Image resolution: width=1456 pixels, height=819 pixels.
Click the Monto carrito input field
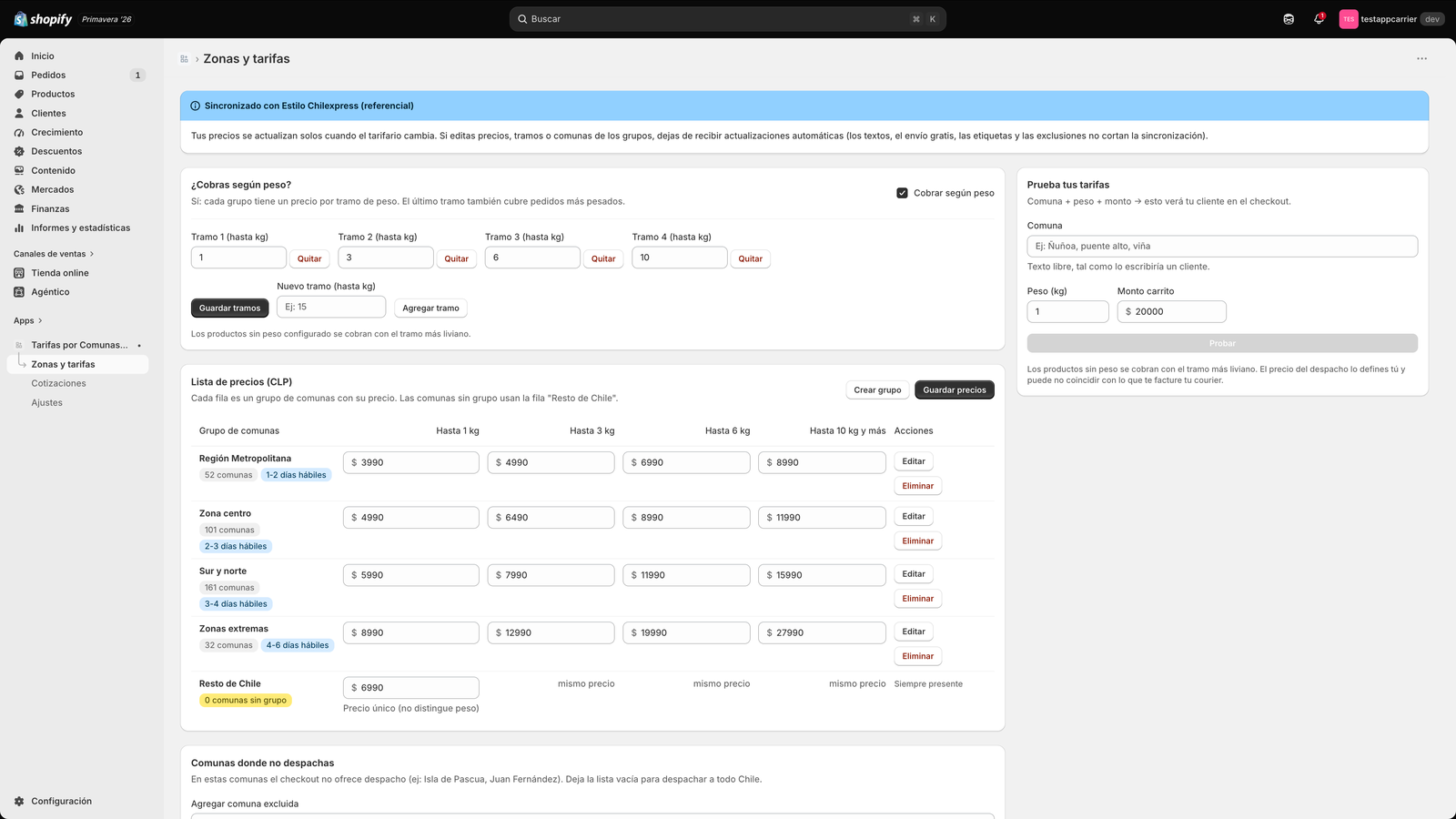coord(1172,311)
